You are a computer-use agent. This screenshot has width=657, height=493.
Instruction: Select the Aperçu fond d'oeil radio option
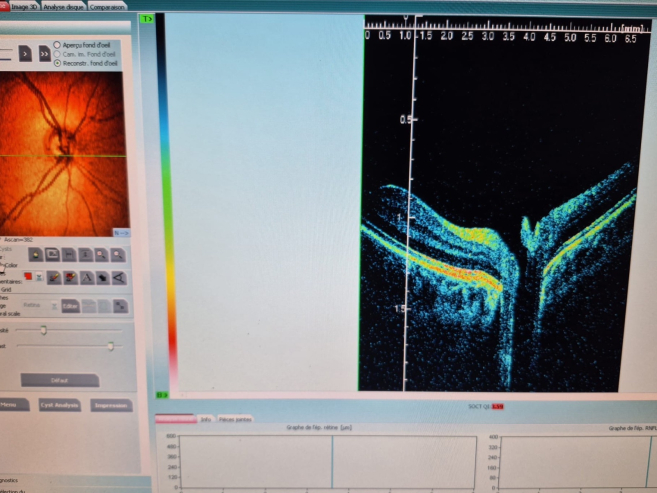(57, 45)
